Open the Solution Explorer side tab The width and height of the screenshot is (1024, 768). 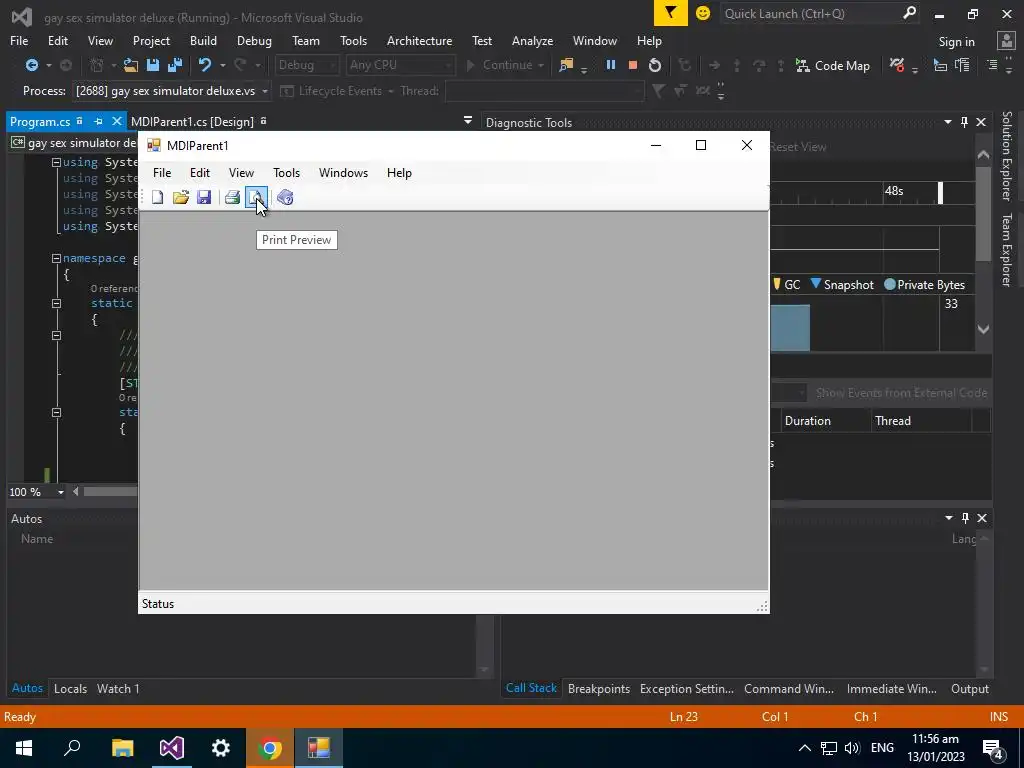pos(1006,155)
